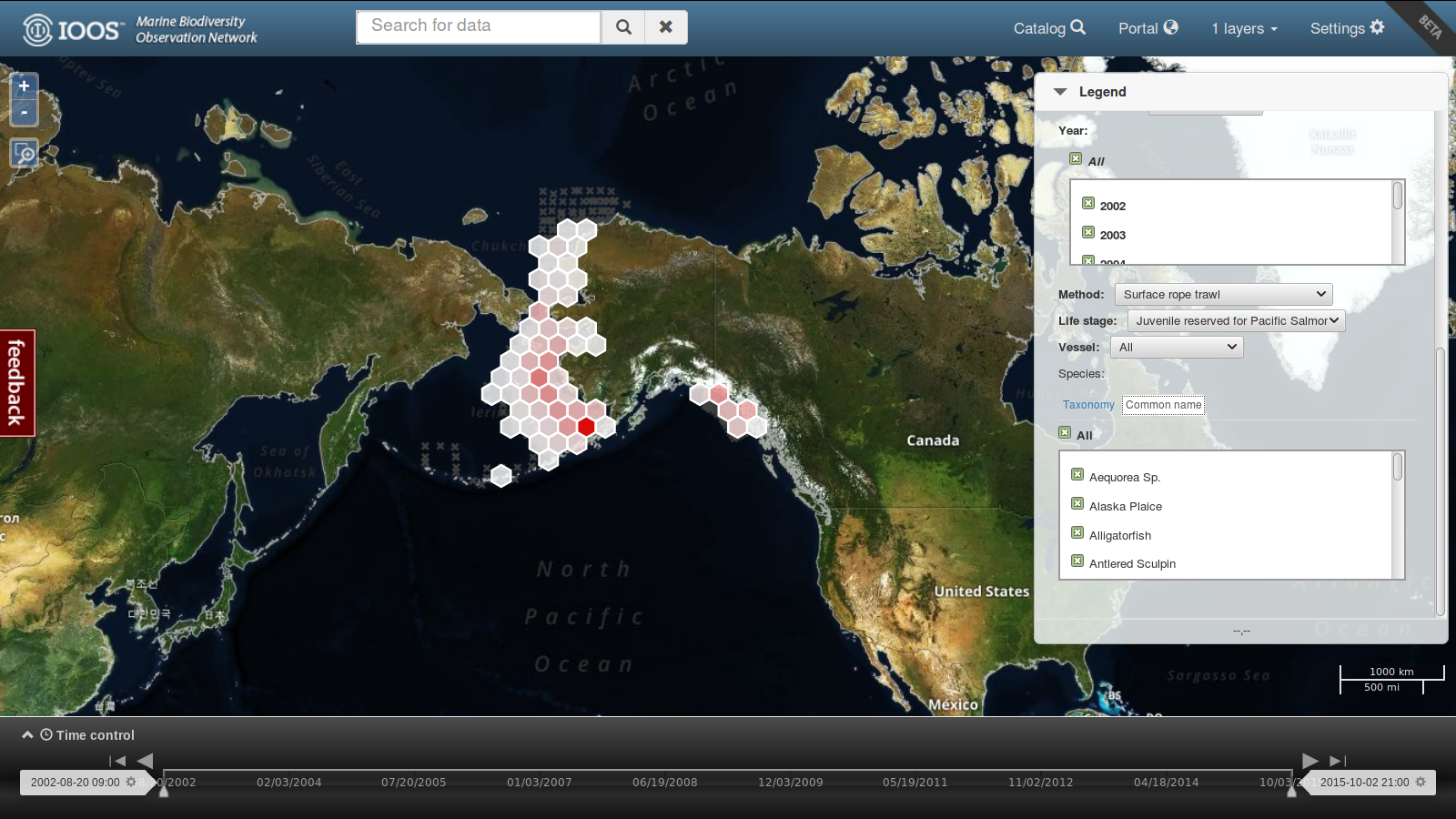Open the 1 layers menu

point(1244,28)
